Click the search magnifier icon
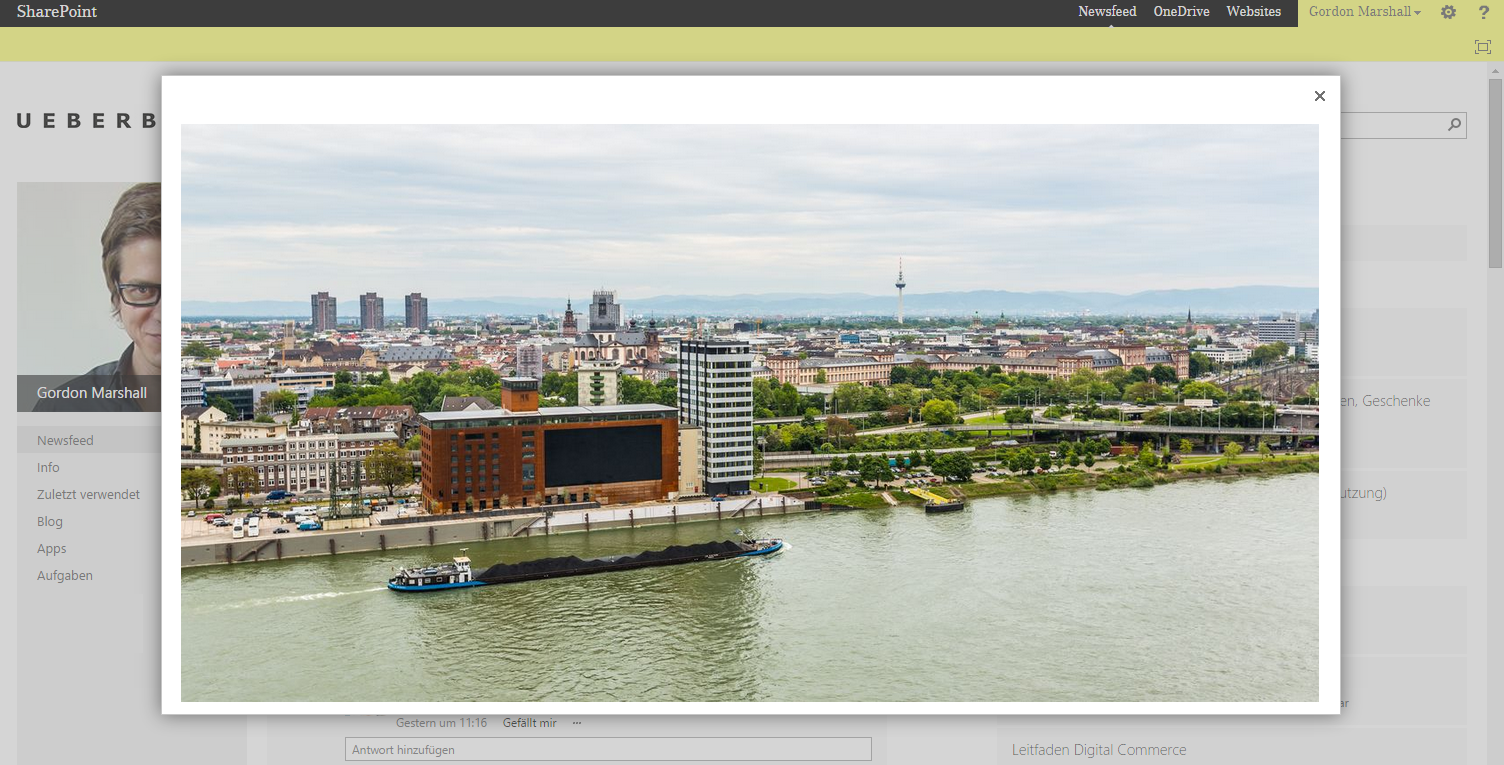The width and height of the screenshot is (1504, 765). (x=1454, y=125)
